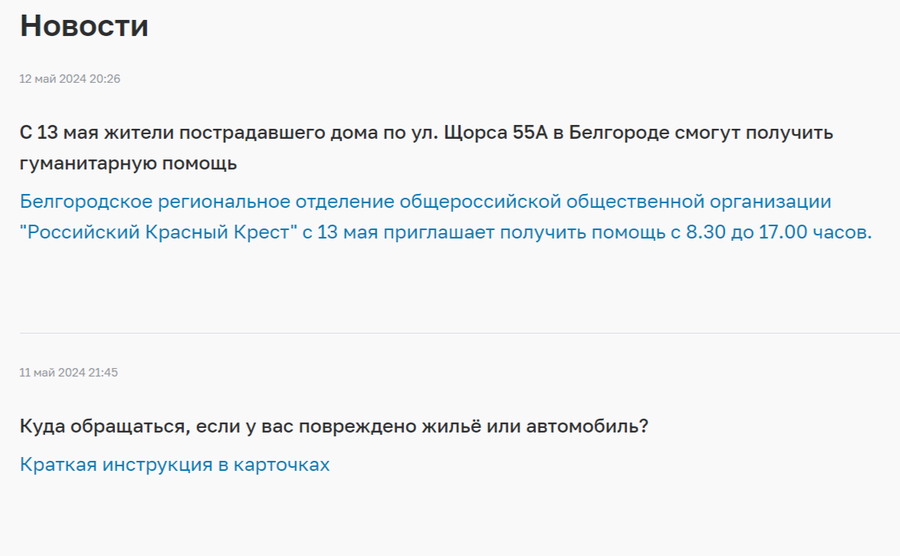Select the 12 май 2024 20:26 timestamp

(x=69, y=79)
